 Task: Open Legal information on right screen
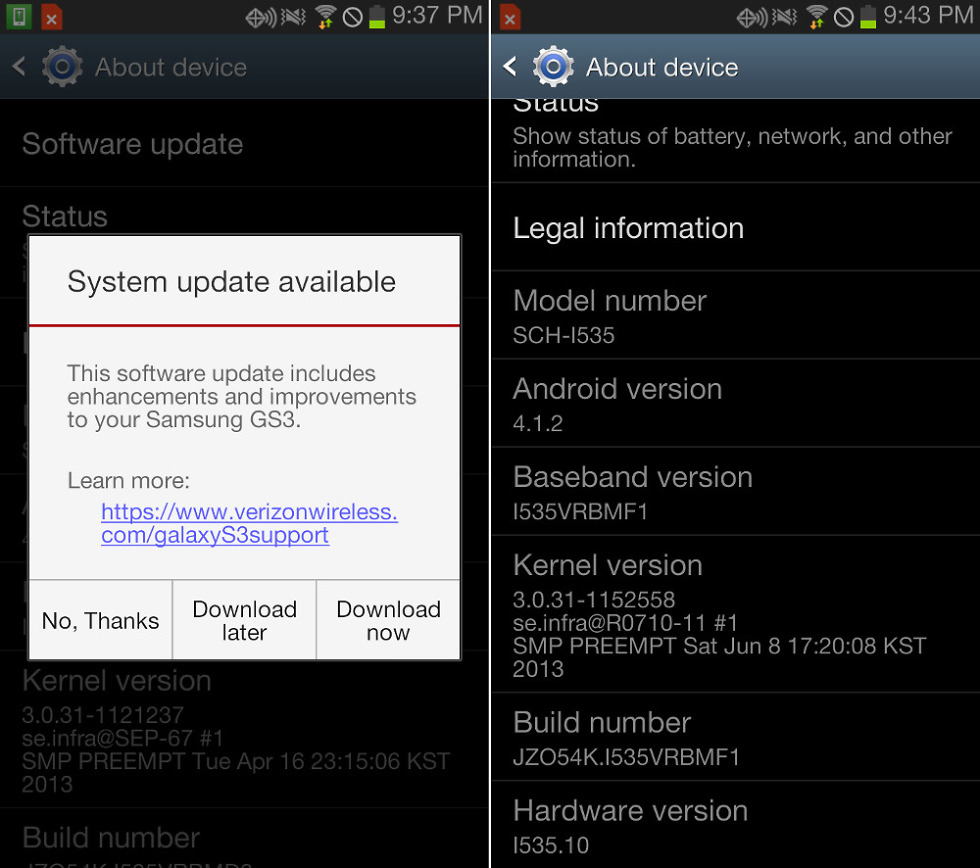tap(736, 227)
